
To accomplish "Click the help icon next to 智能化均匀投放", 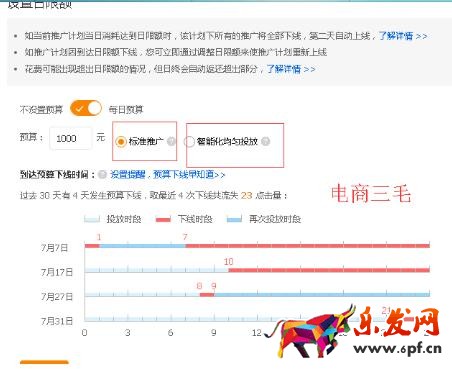I will [266, 141].
